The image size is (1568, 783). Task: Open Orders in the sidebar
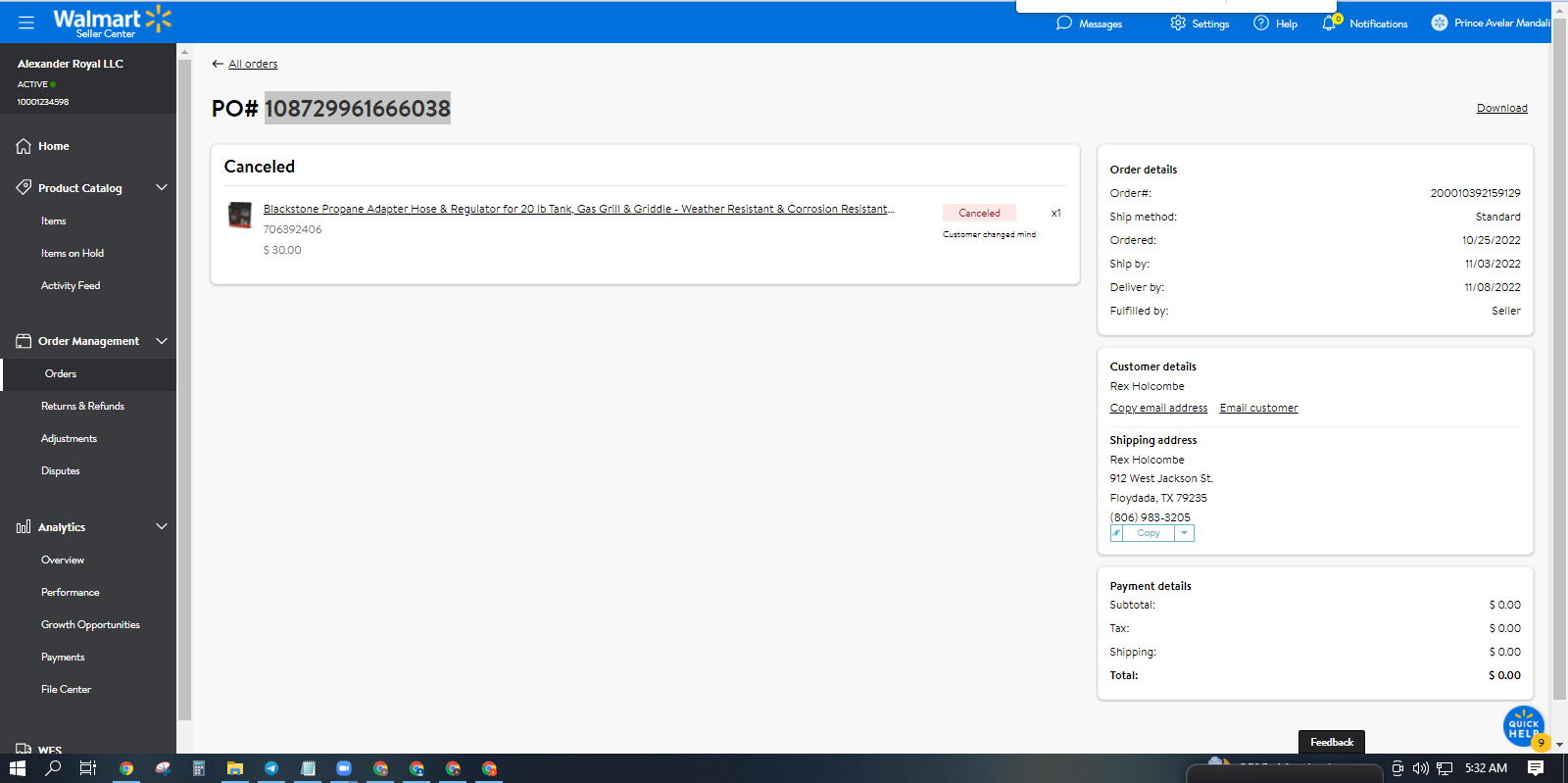click(61, 374)
